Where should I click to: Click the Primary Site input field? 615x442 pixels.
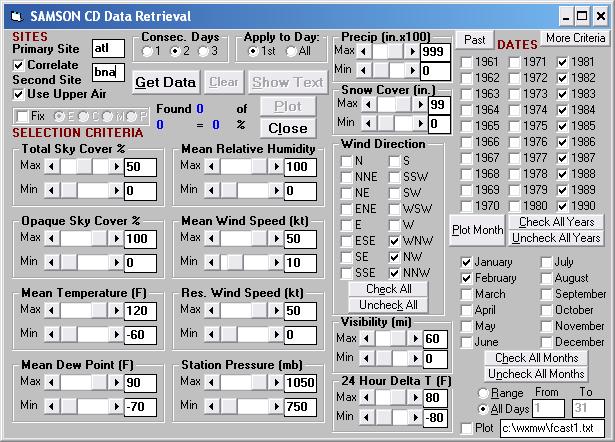(107, 48)
